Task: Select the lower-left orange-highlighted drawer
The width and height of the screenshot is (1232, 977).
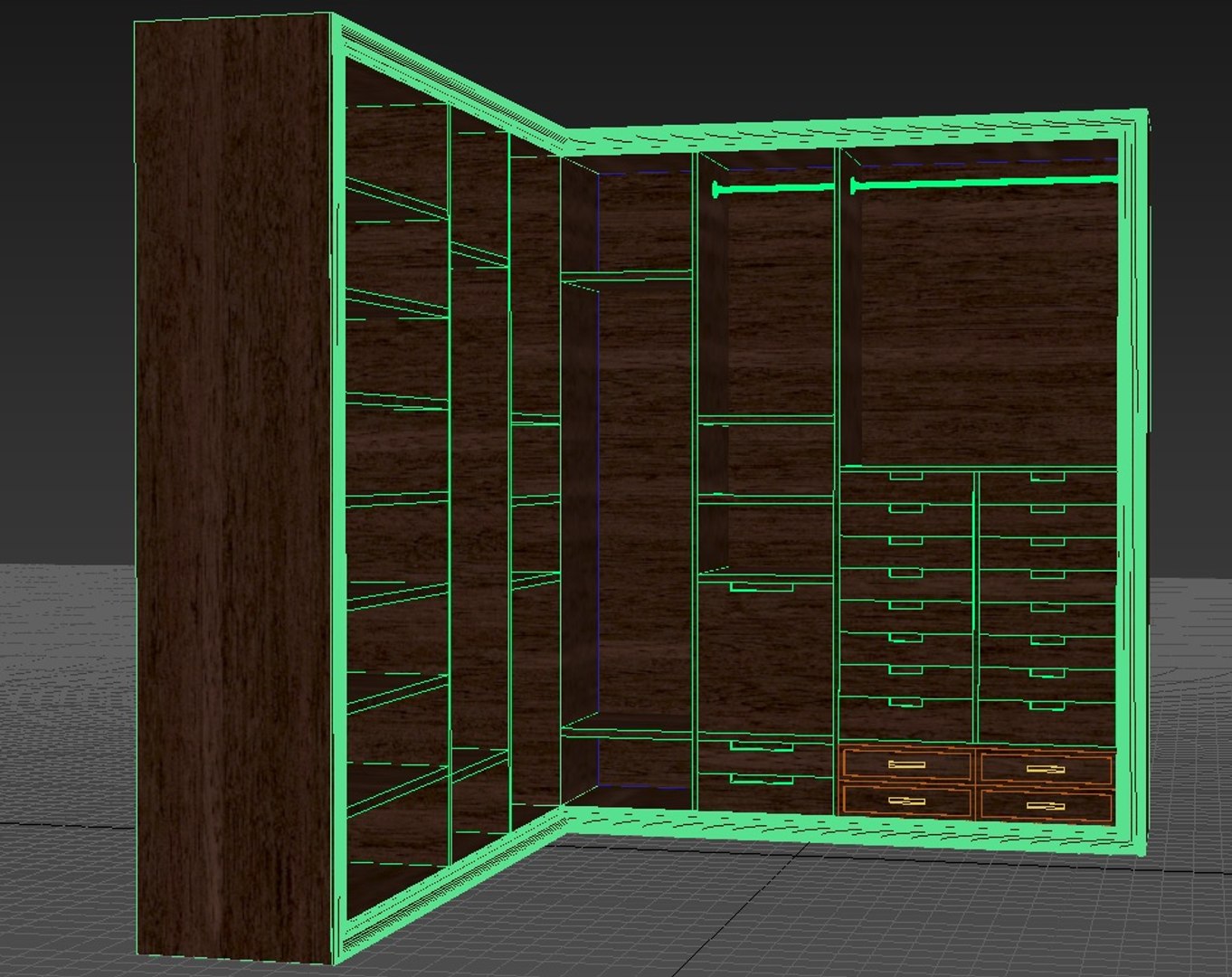Action: pyautogui.click(x=906, y=801)
